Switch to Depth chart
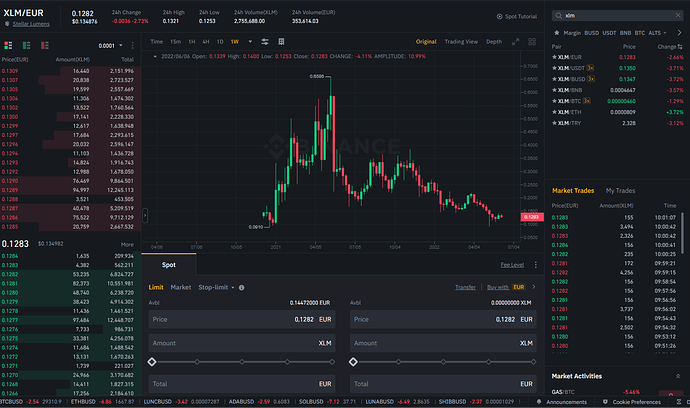The height and width of the screenshot is (408, 690). (494, 42)
